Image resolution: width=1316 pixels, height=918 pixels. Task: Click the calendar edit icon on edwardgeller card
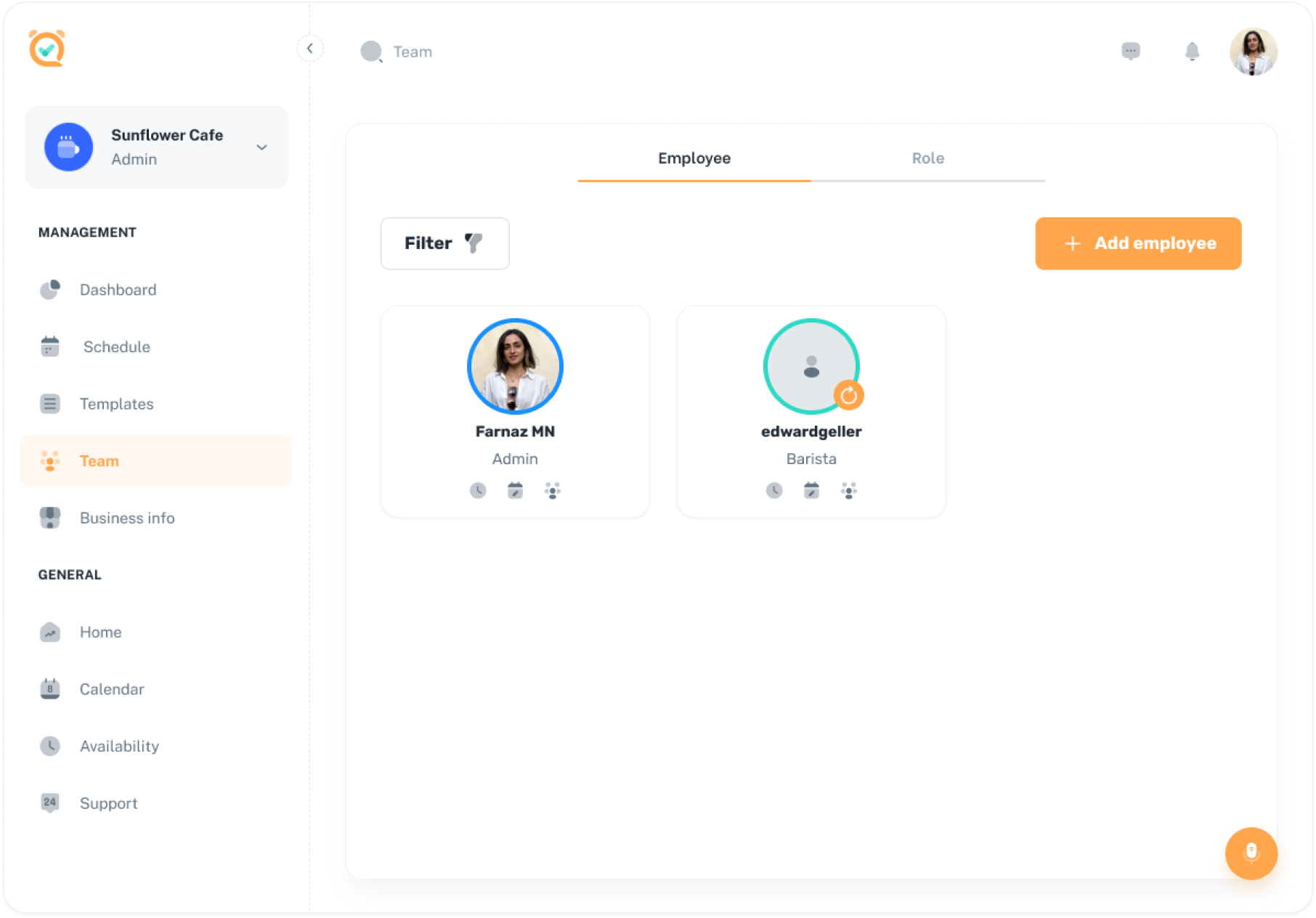pyautogui.click(x=811, y=491)
